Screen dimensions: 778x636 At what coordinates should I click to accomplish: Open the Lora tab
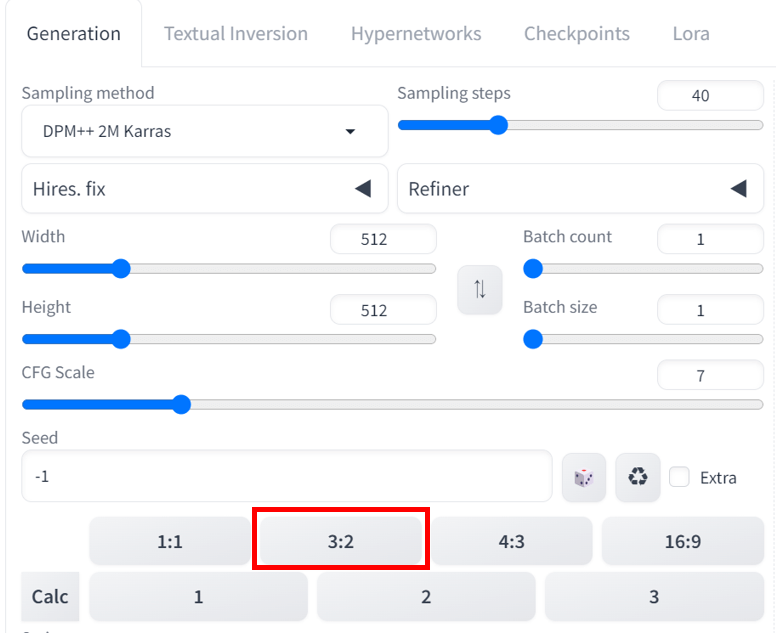coord(691,34)
